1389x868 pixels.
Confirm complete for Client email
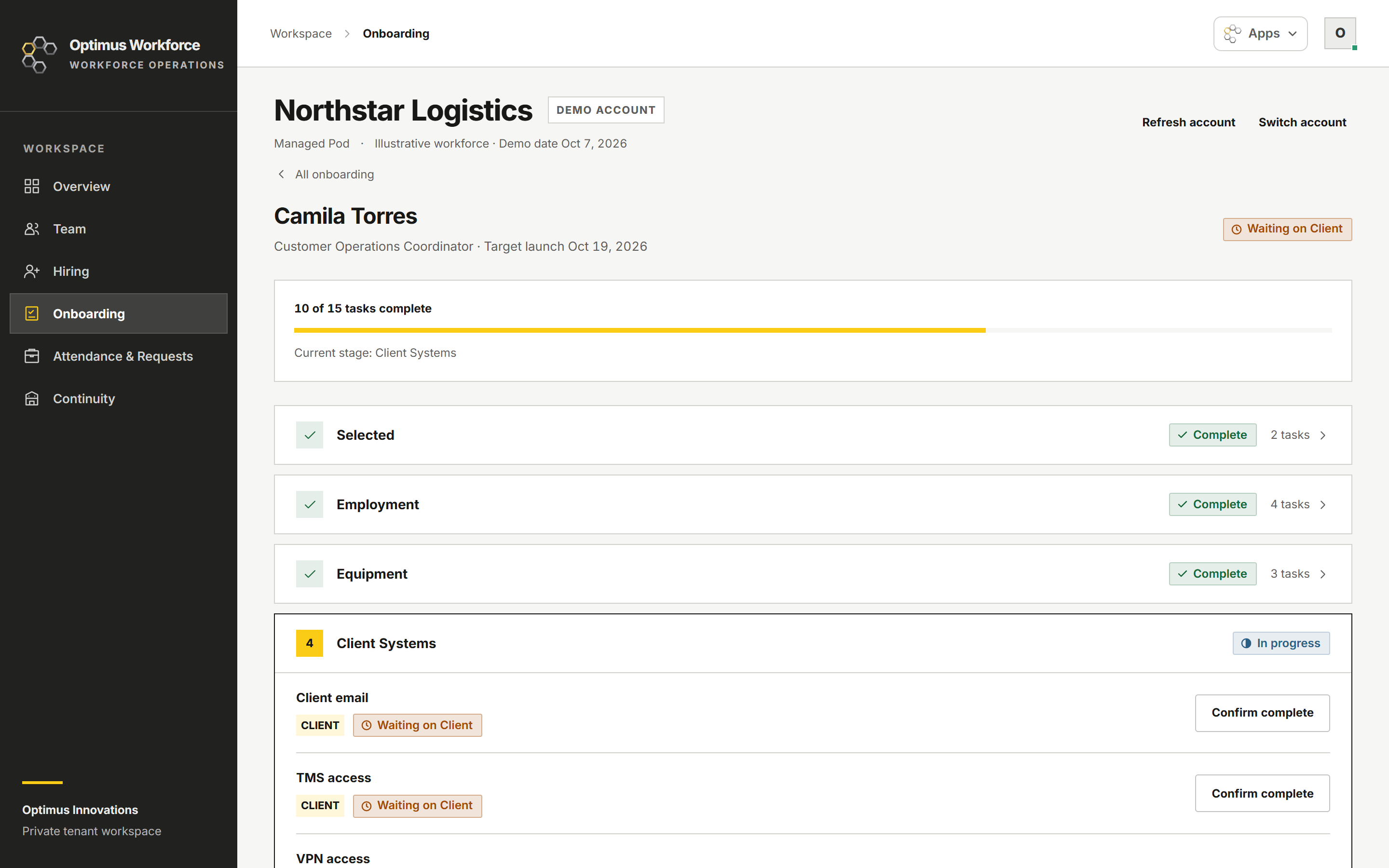pos(1262,713)
